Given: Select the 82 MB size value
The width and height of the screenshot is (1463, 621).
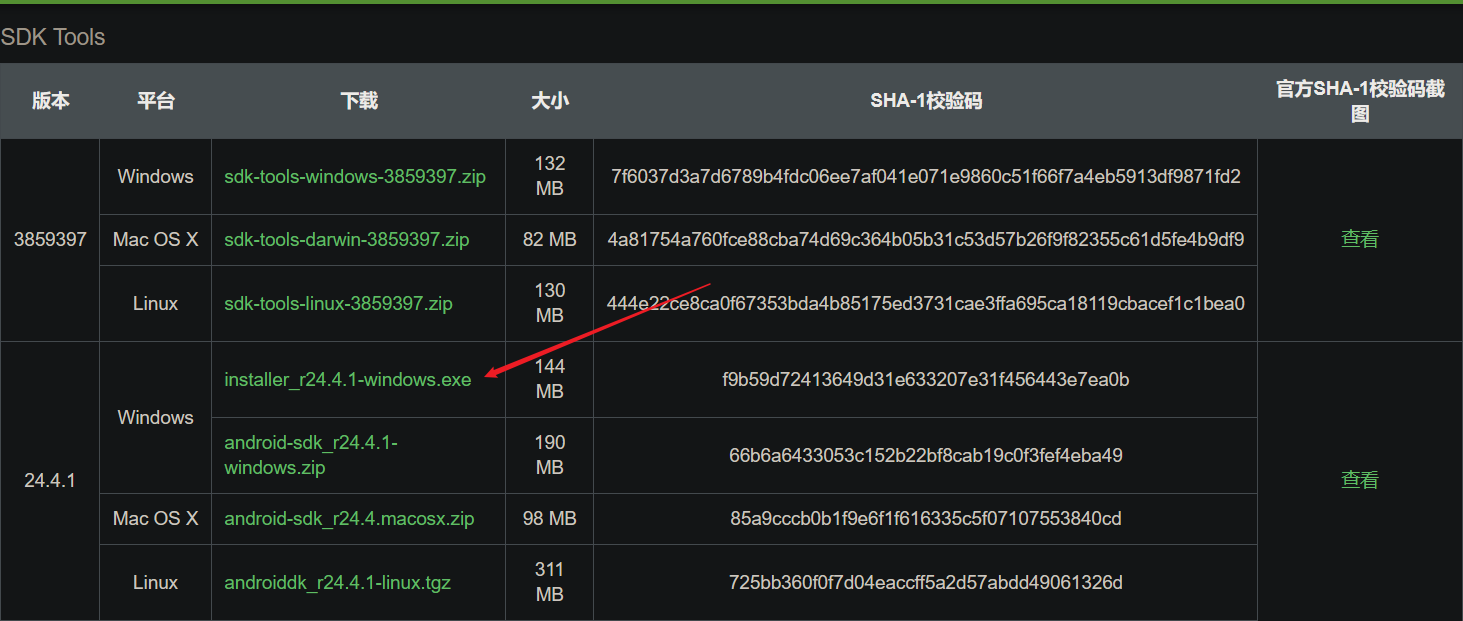Looking at the screenshot, I should pos(550,240).
